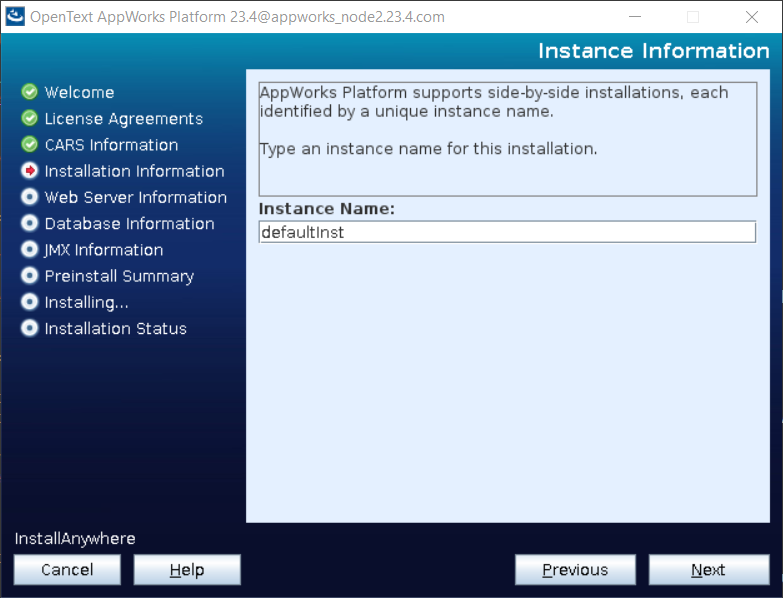
Task: Click the step icon beside Installing...
Action: click(x=29, y=302)
